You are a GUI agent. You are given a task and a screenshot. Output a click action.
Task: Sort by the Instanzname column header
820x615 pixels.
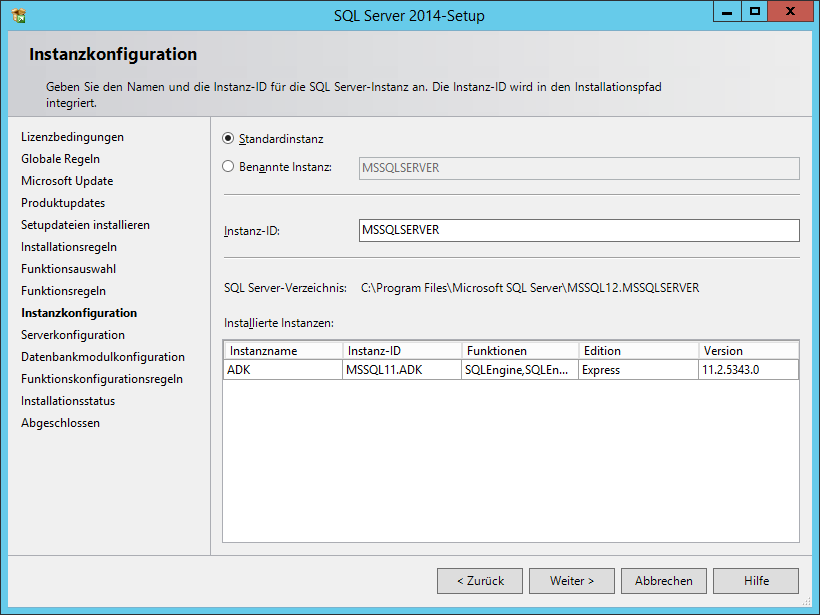282,351
